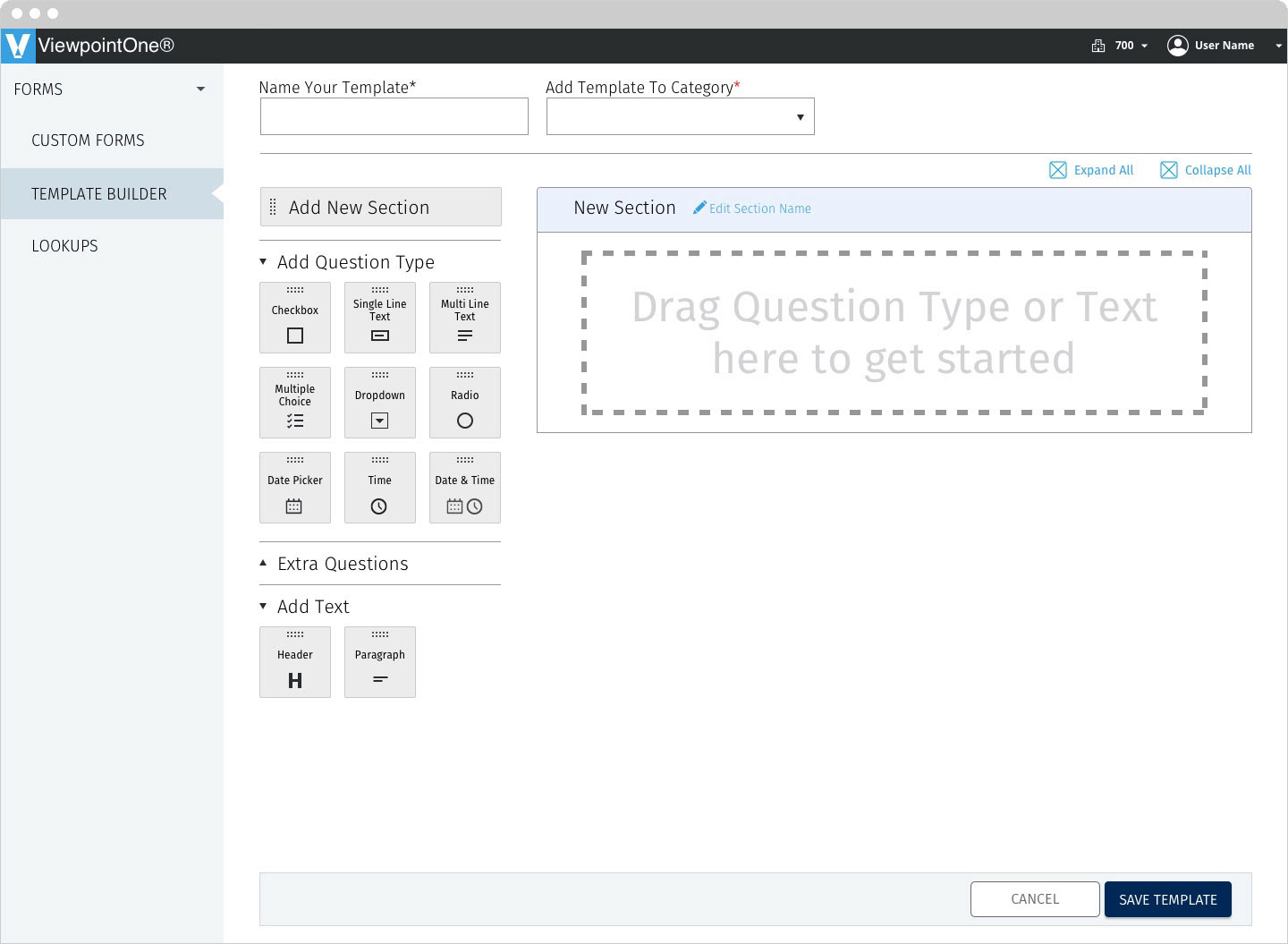
Task: Click the user avatar icon
Action: coord(1178,46)
